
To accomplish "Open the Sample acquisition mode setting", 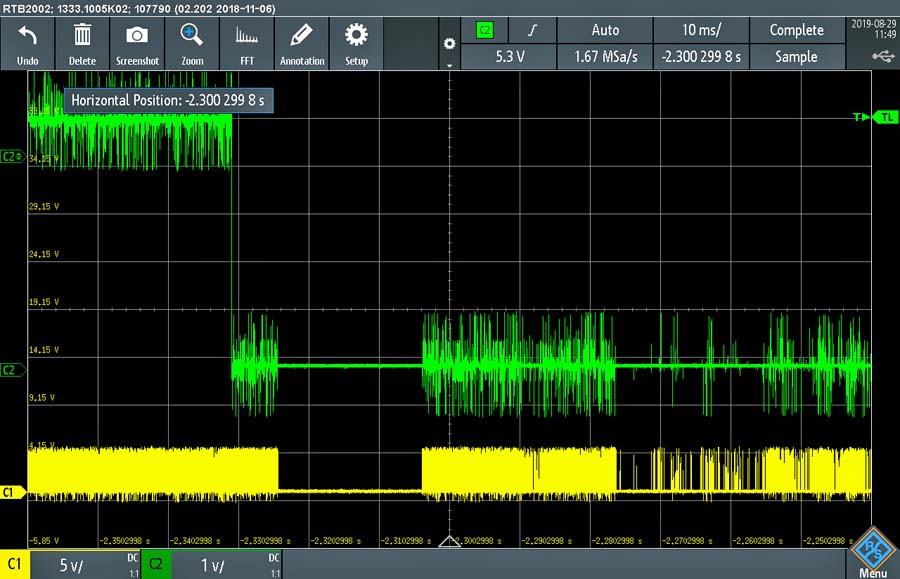I will 796,57.
